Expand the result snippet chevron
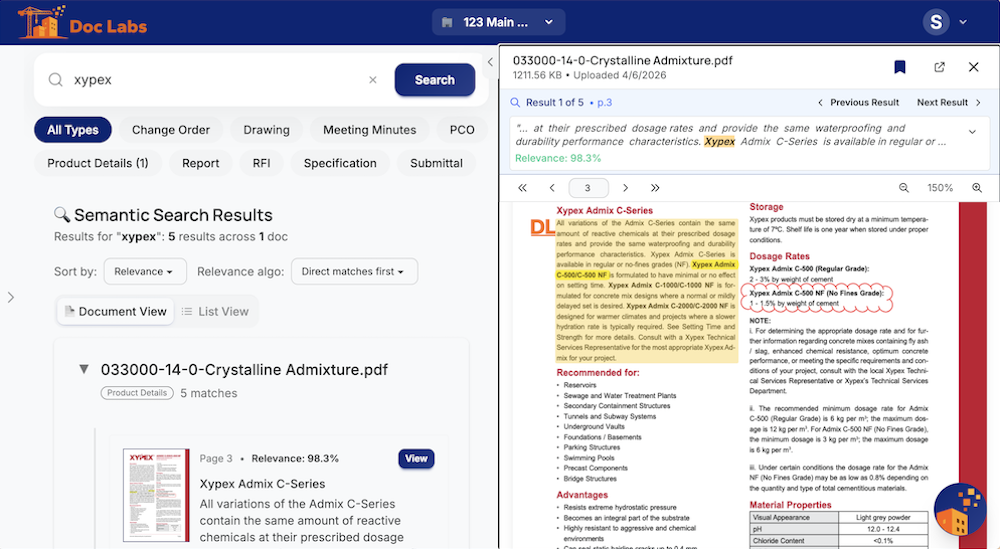 click(x=973, y=132)
